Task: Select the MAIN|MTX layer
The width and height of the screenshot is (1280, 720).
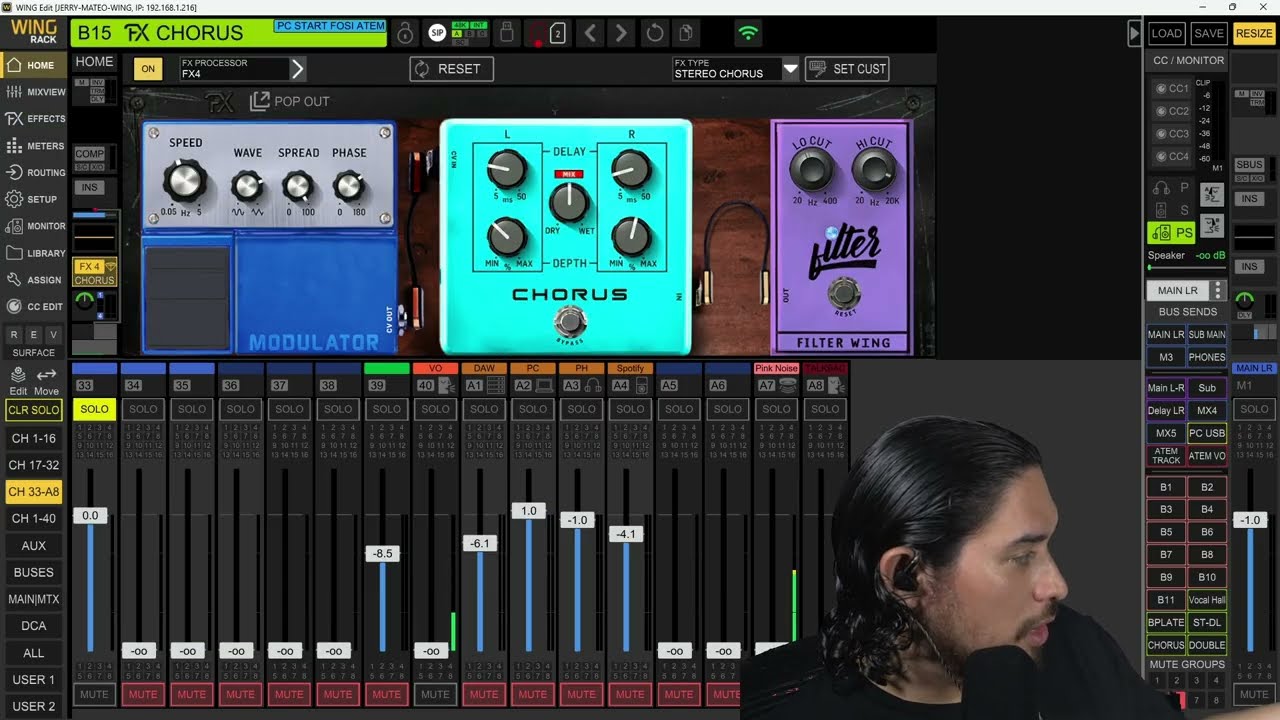Action: pos(34,599)
